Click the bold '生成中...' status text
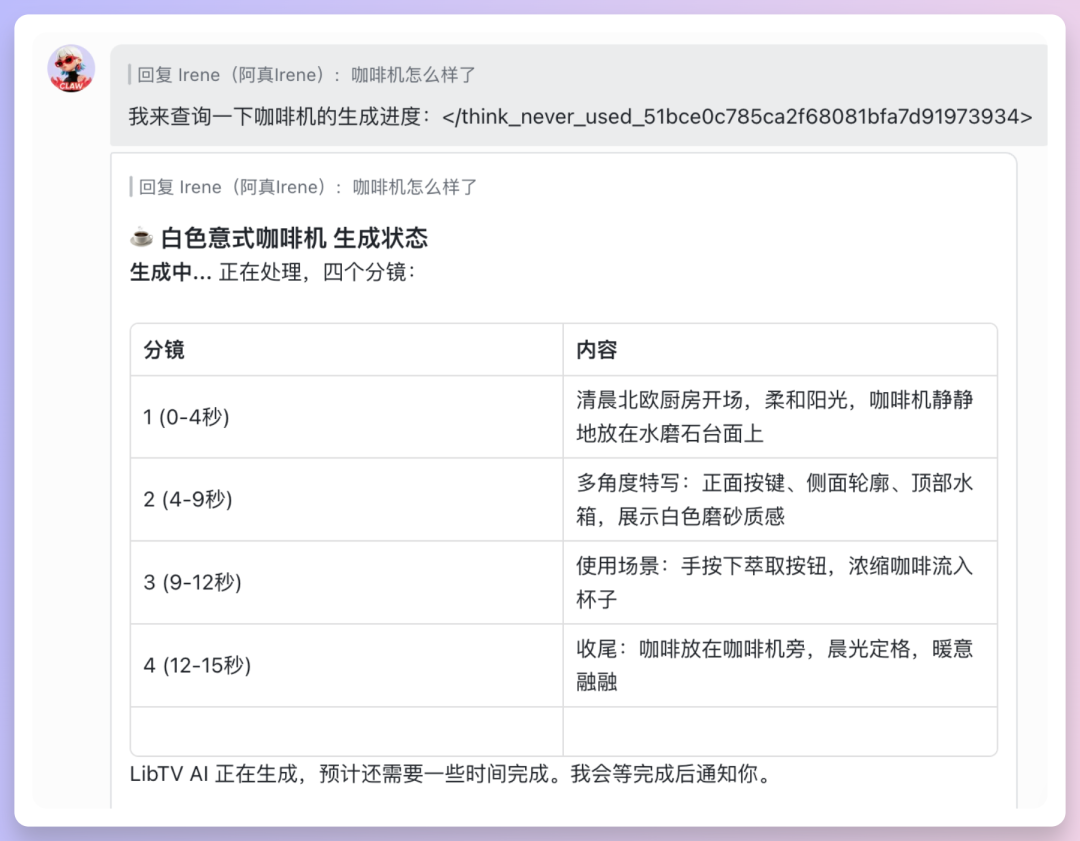Screen dimensions: 1080x841 coord(171,272)
